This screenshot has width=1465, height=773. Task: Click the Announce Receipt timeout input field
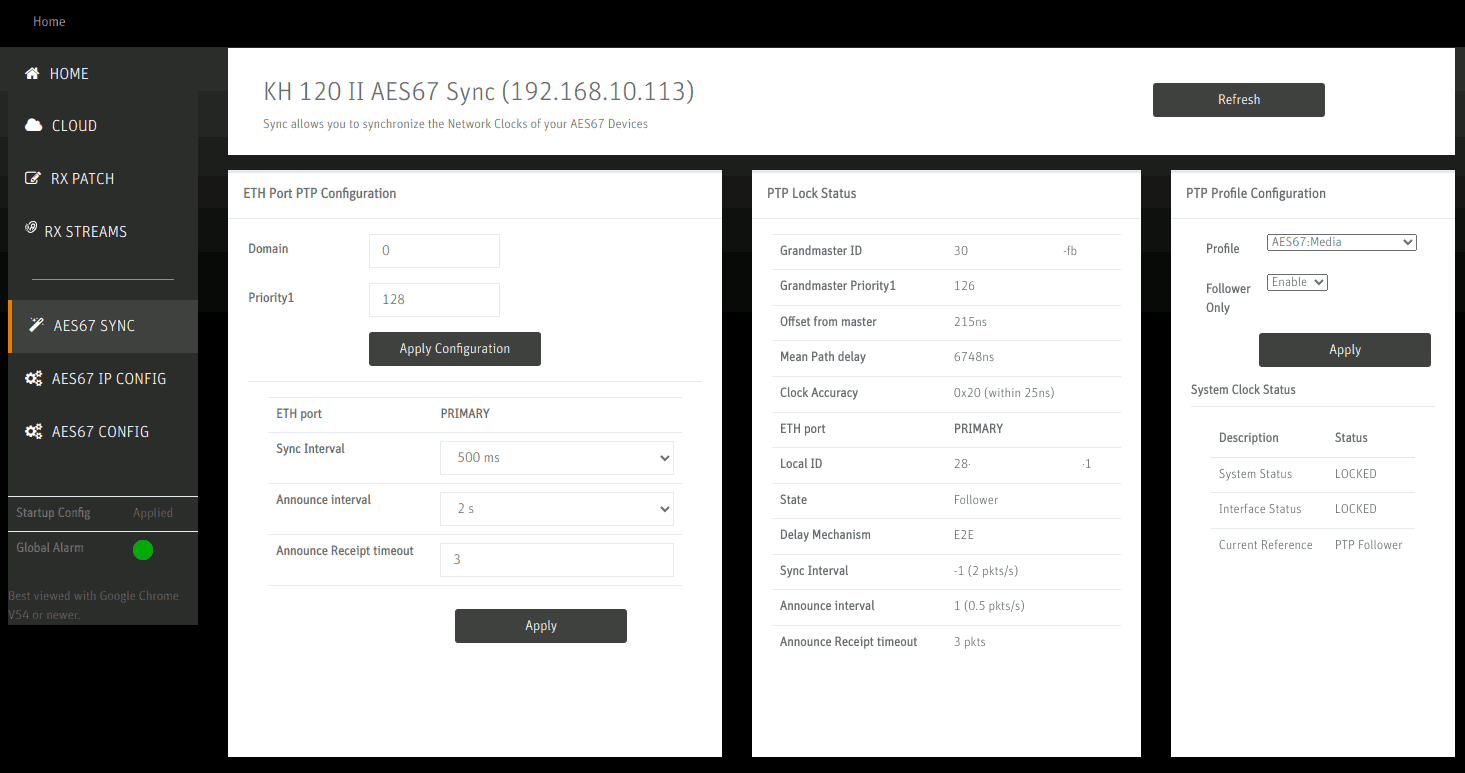pos(557,560)
